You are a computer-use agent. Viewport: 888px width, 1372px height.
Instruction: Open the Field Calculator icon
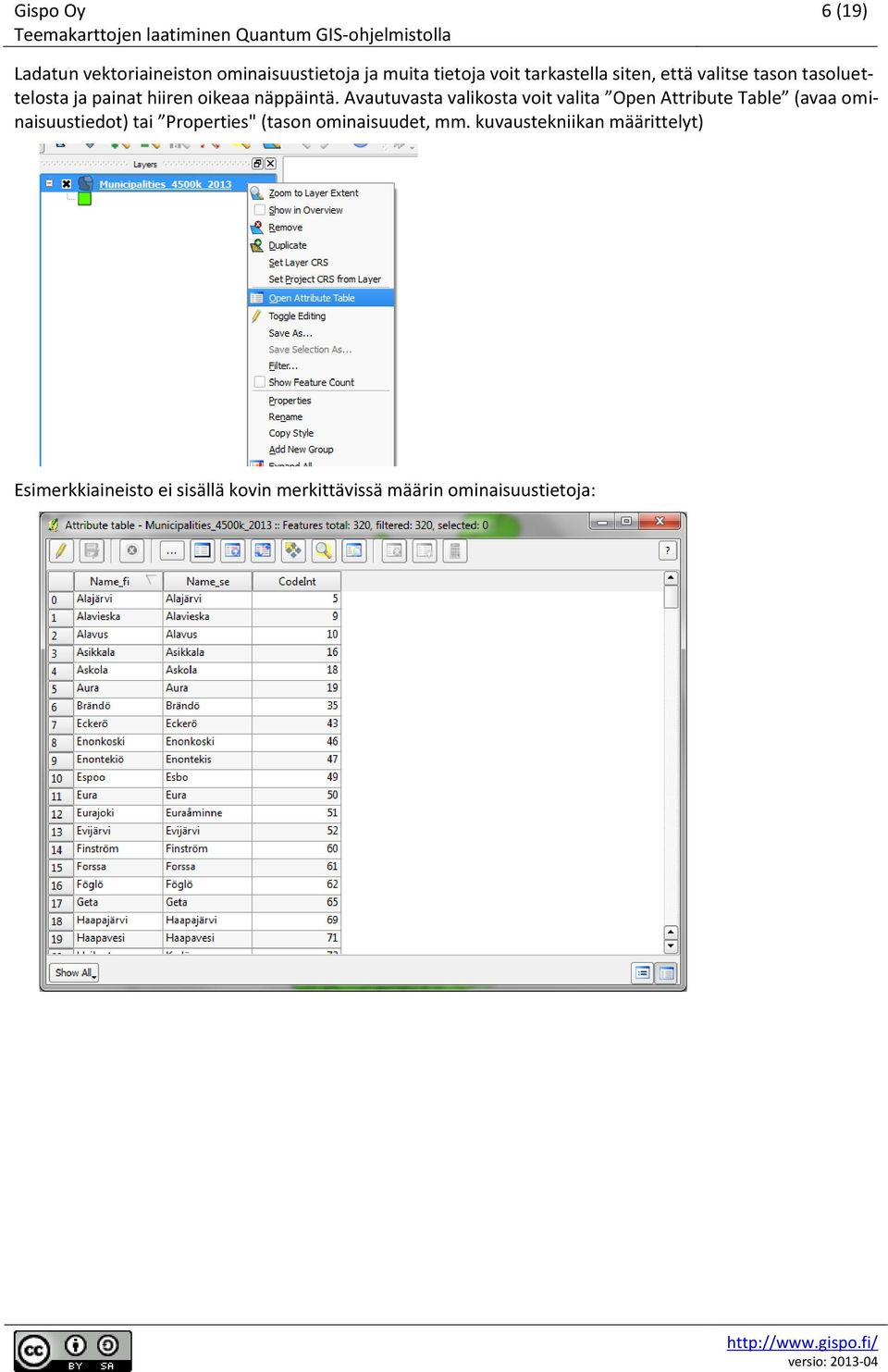(455, 550)
